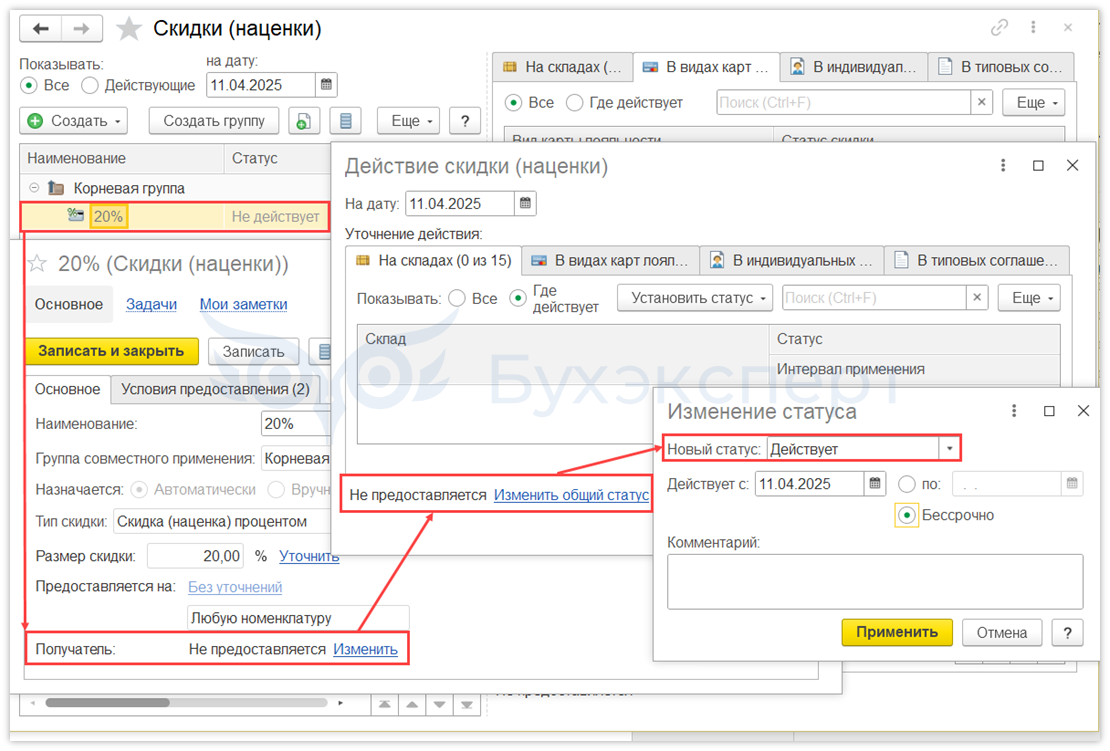Open the На складах (0 из 15) tab
1110x751 pixels.
(x=434, y=260)
